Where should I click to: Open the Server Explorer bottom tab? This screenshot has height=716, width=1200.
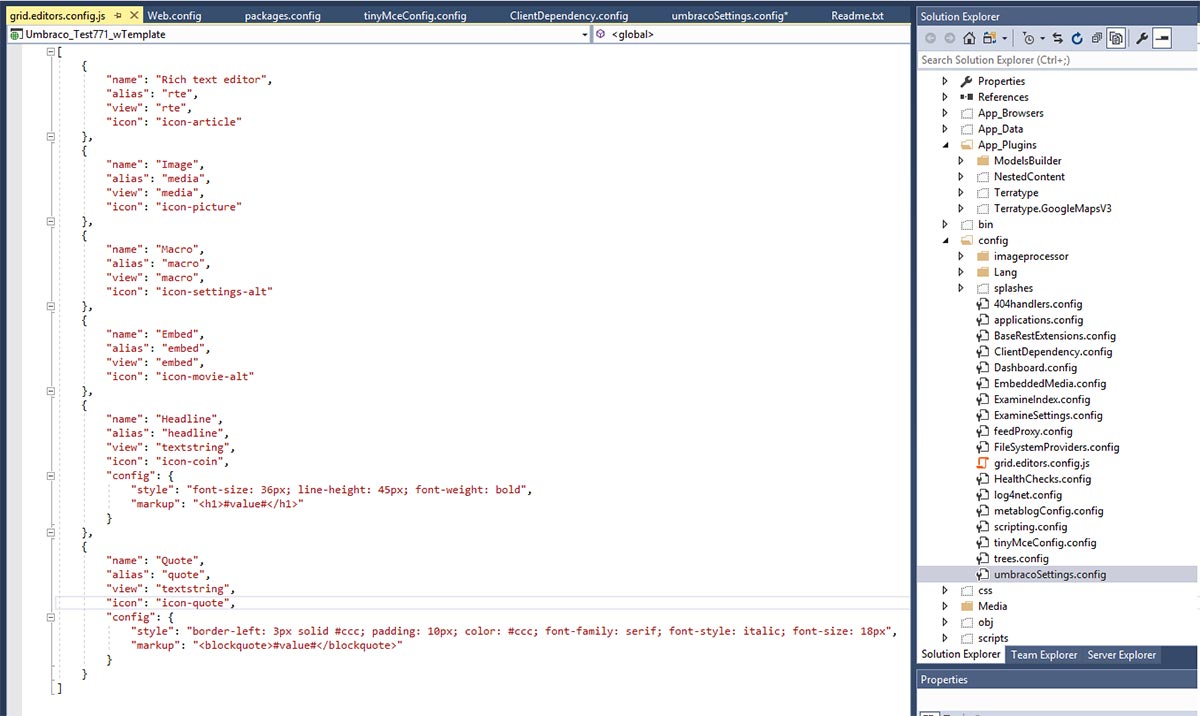(1122, 655)
